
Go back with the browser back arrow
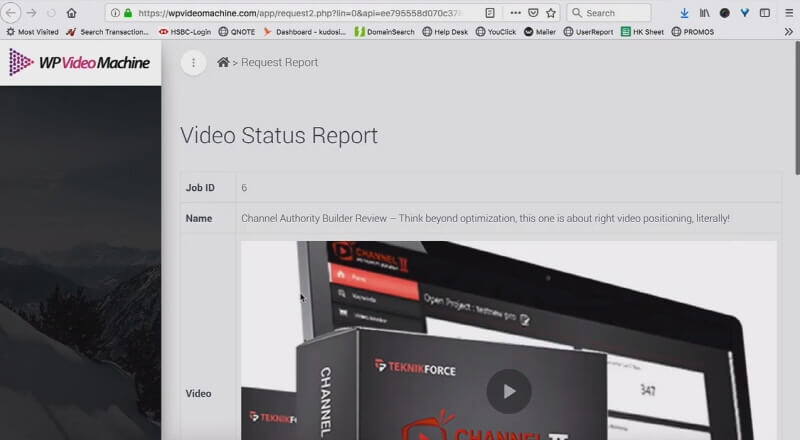[x=11, y=13]
